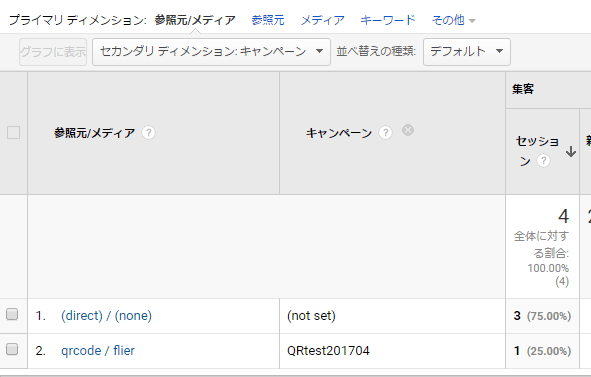Toggle the select-all rows checkbox
591x377 pixels.
(14, 133)
